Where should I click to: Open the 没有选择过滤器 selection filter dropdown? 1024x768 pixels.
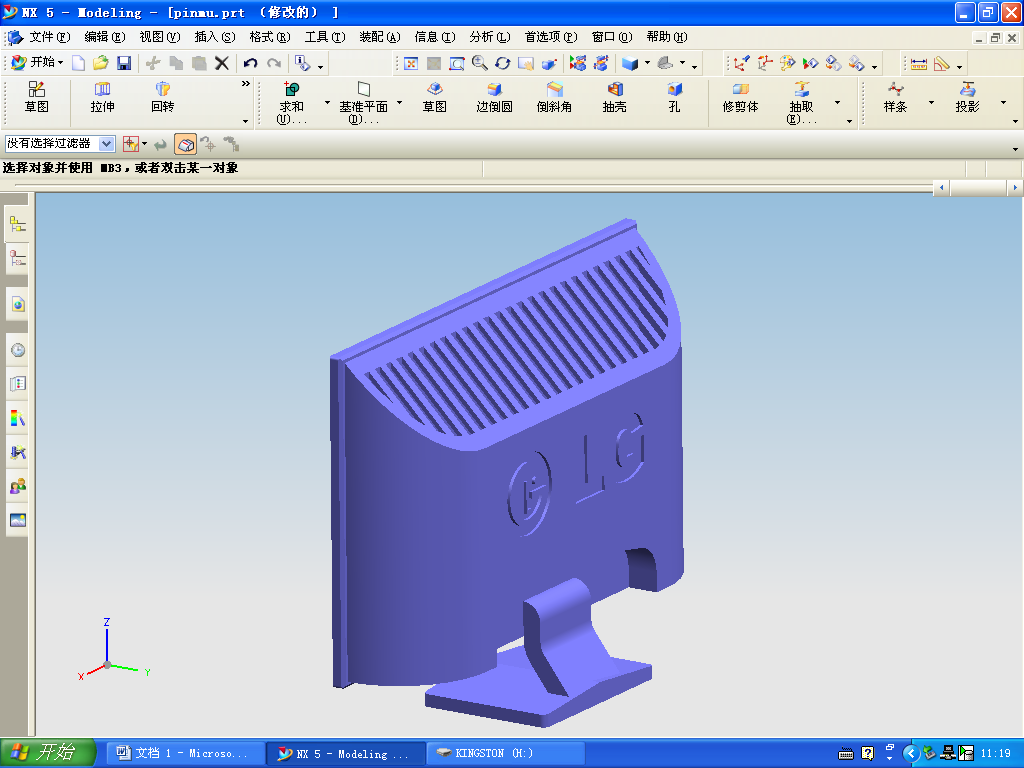pyautogui.click(x=106, y=144)
